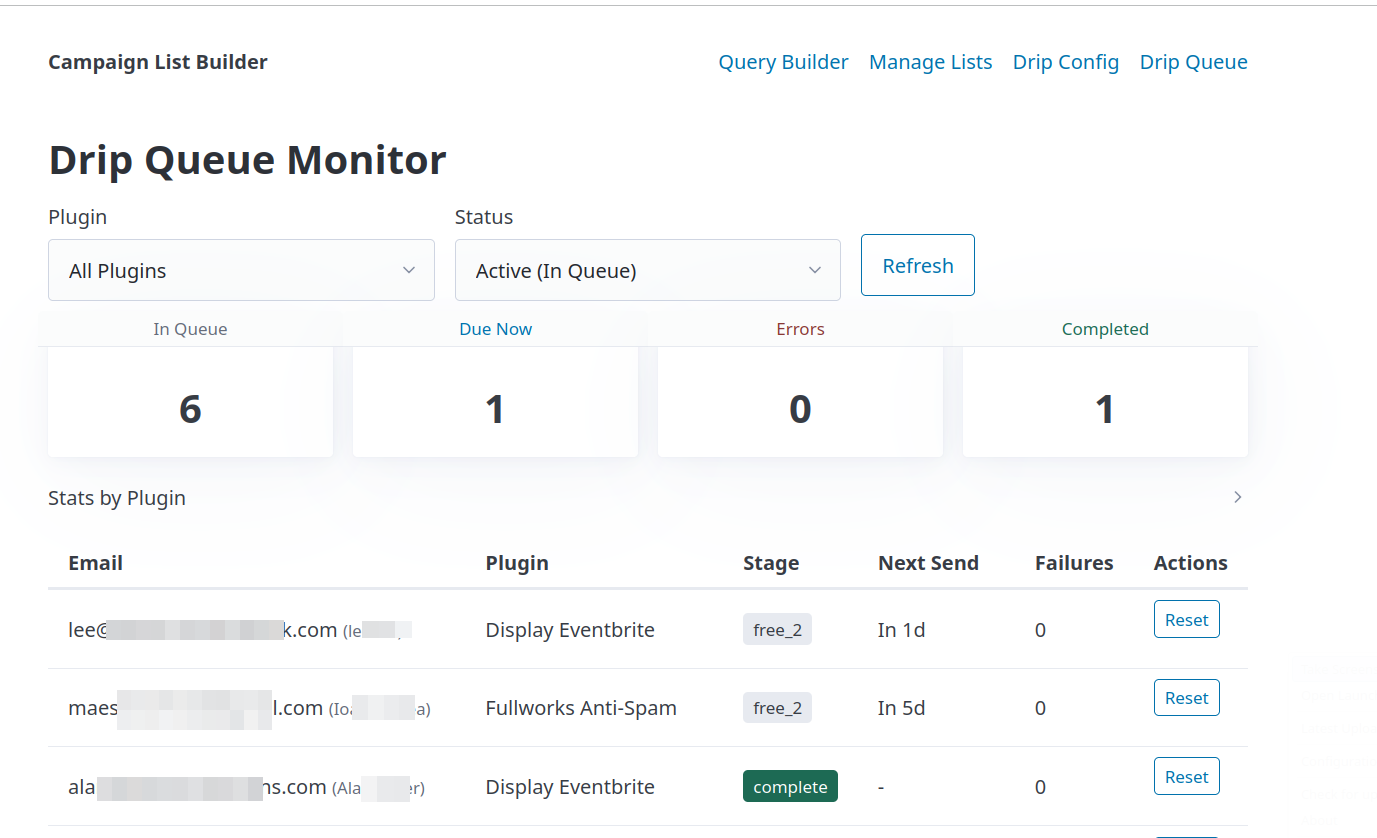Image resolution: width=1377 pixels, height=838 pixels.
Task: Click the Status dropdown arrow icon
Action: tap(814, 270)
